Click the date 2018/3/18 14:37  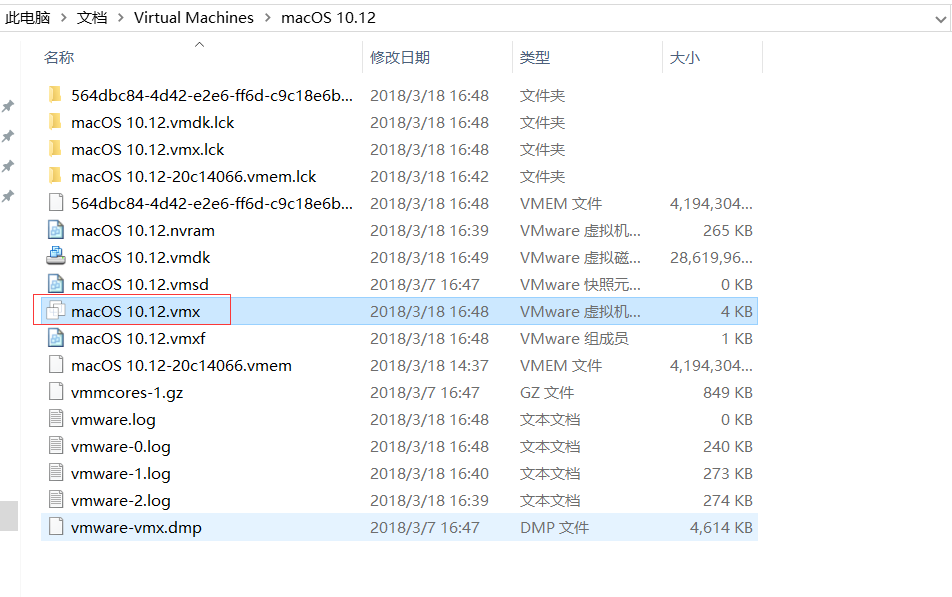[x=429, y=366]
